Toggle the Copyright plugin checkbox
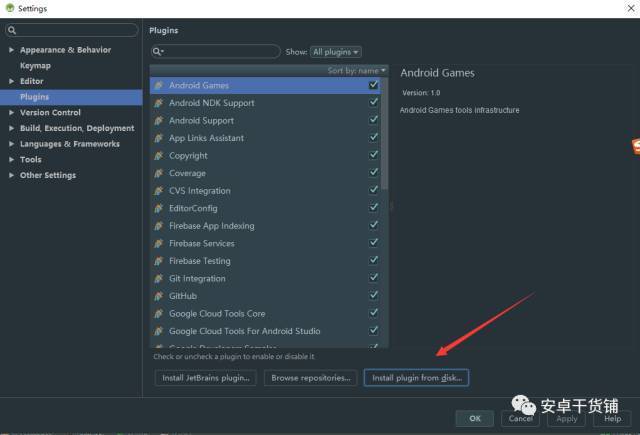 373,155
